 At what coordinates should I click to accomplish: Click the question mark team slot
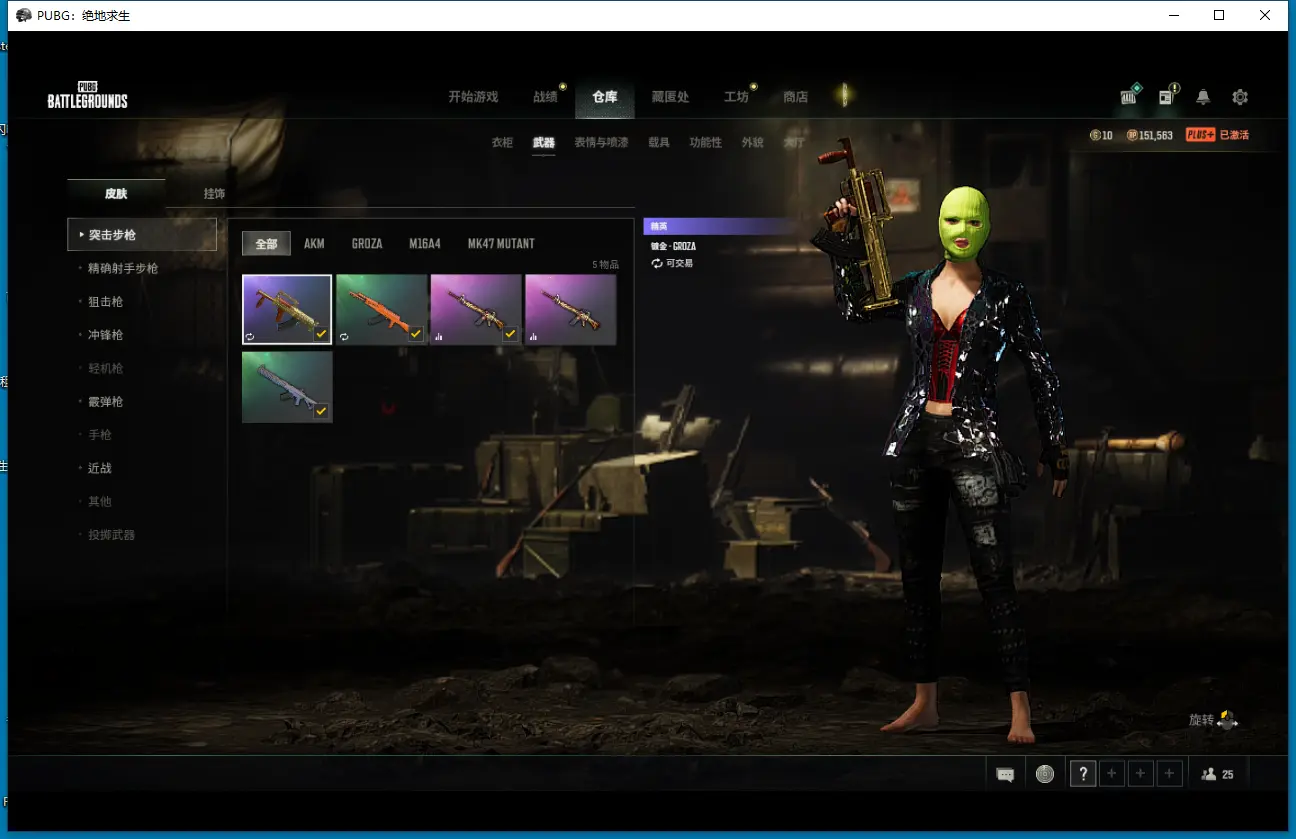click(x=1082, y=774)
